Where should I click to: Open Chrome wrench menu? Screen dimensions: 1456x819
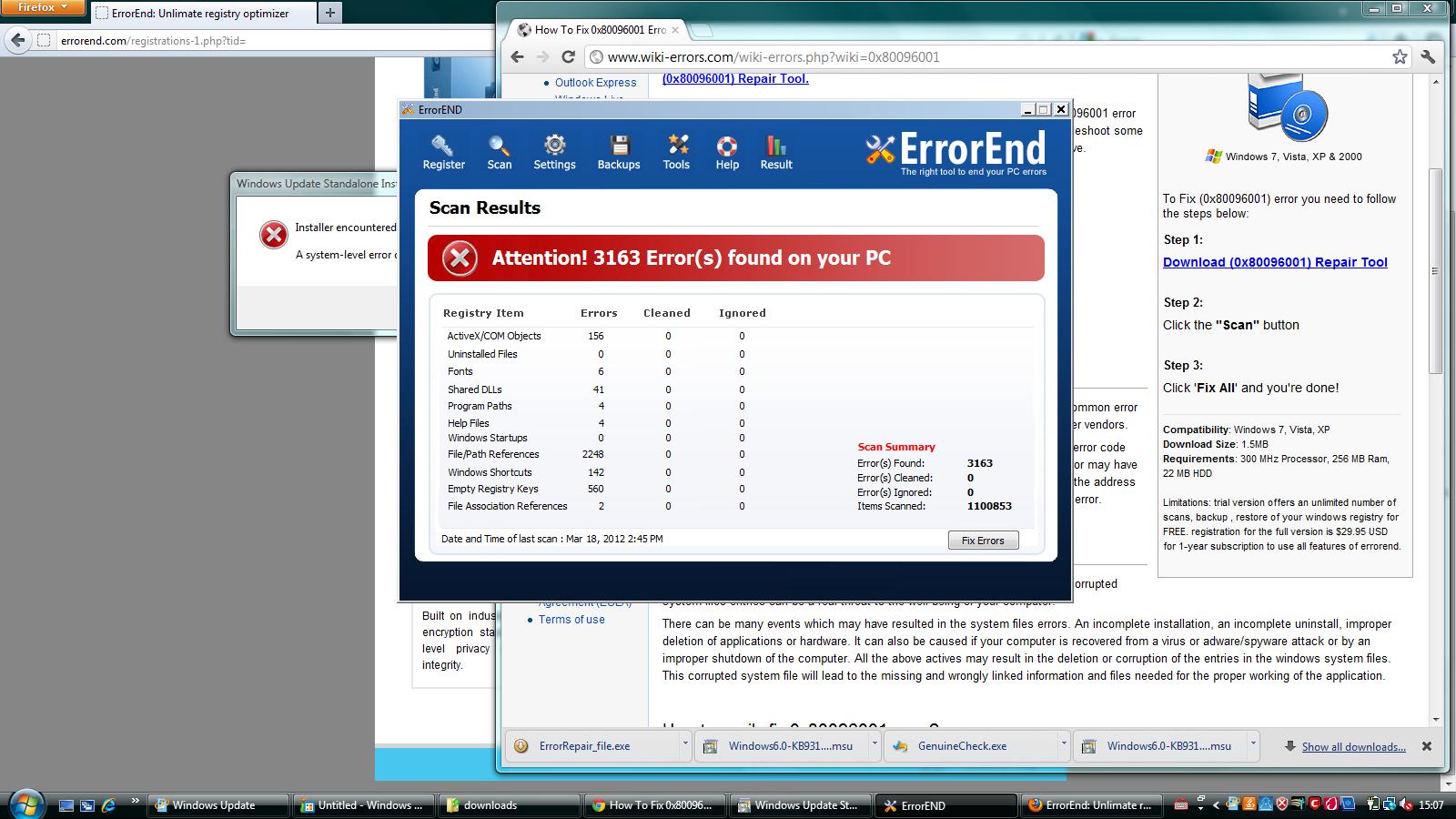[1428, 56]
